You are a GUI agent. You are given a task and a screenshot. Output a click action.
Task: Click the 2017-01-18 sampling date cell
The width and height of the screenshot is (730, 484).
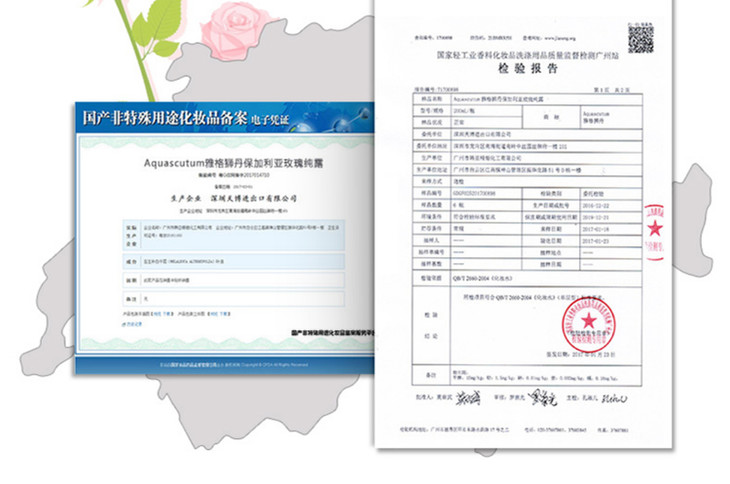pyautogui.click(x=611, y=229)
